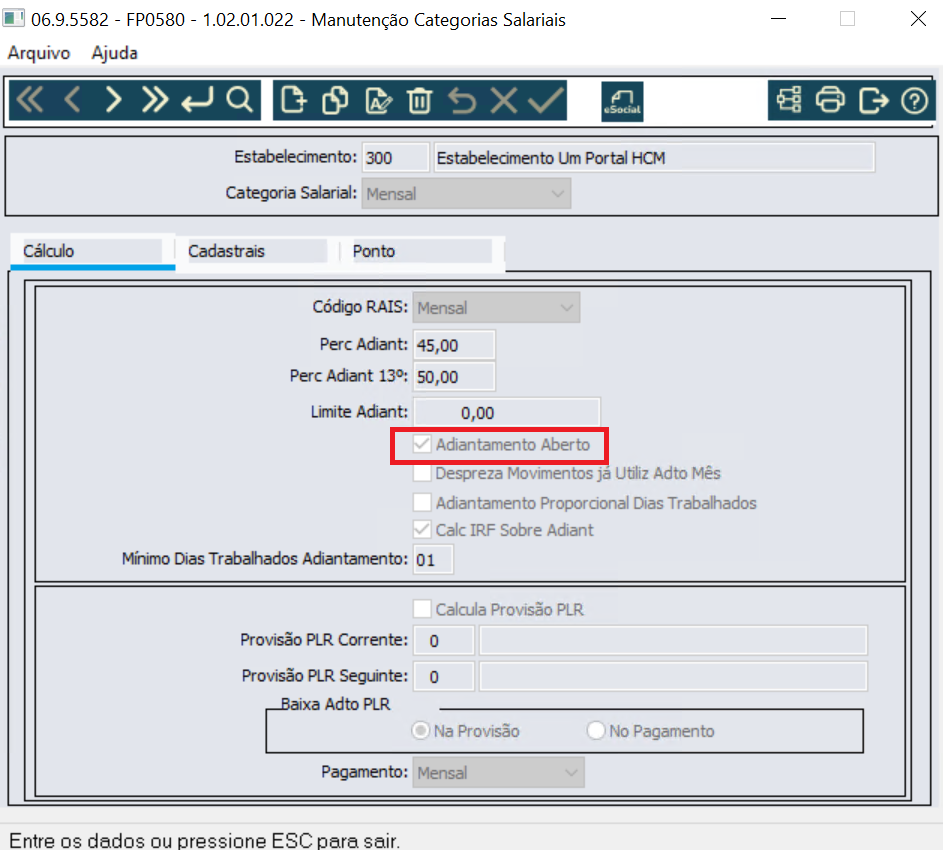
Task: Toggle Adiantamento Aberto checkbox
Action: [422, 445]
